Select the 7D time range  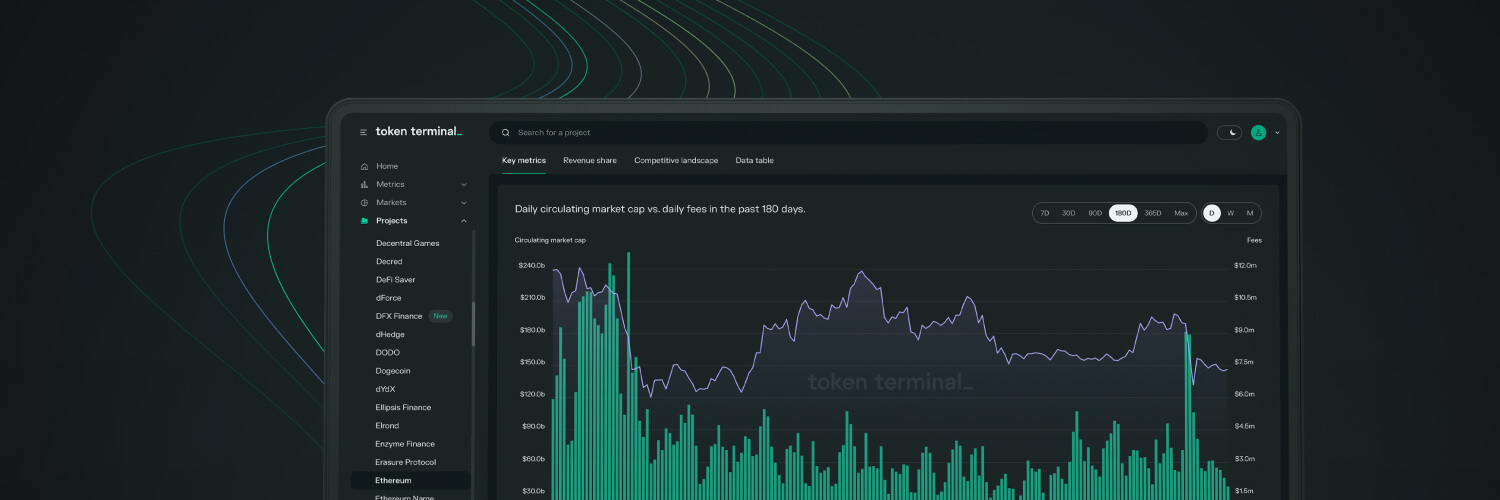[1045, 213]
